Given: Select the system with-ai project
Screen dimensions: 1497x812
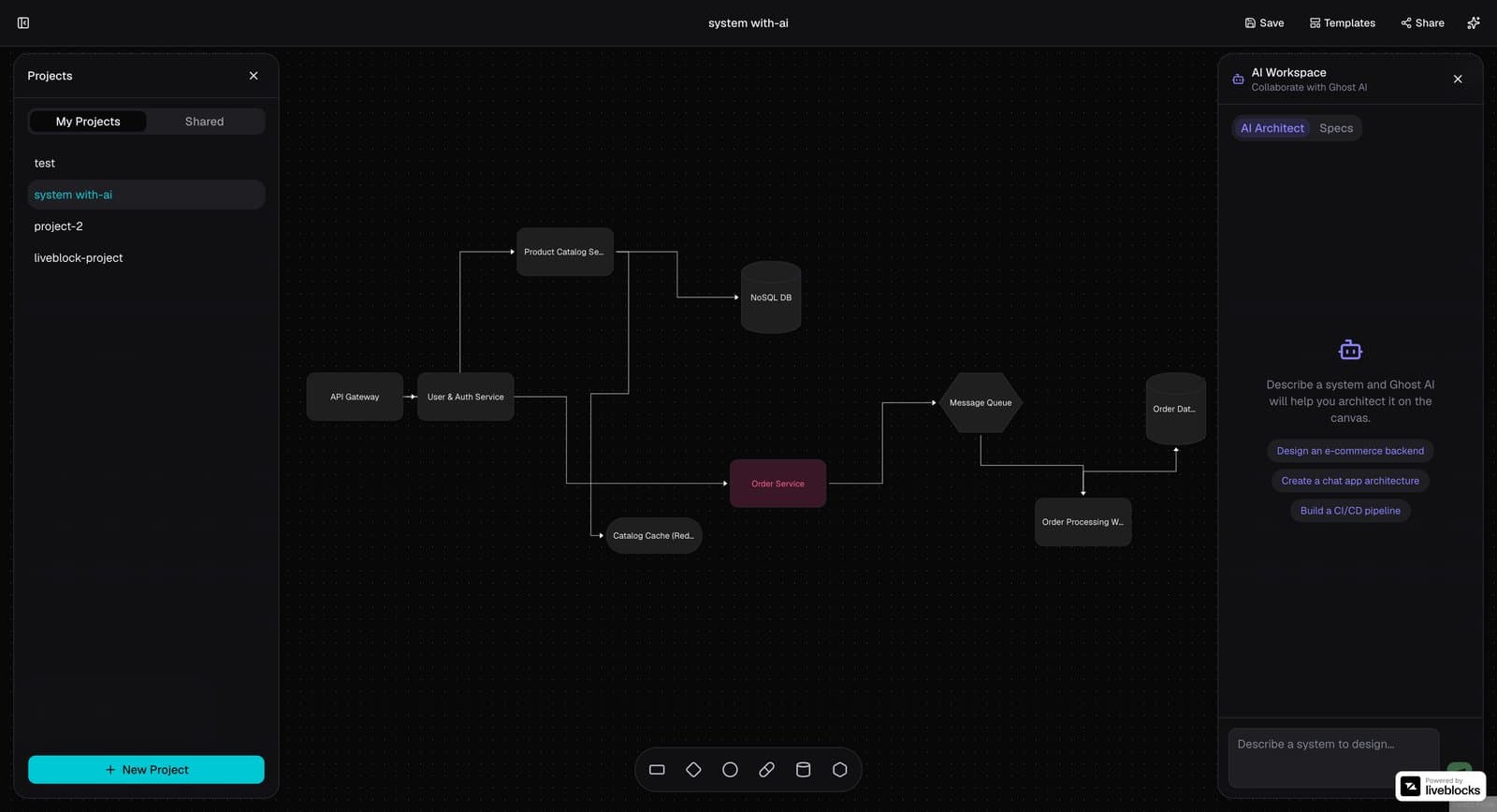Looking at the screenshot, I should tap(146, 195).
